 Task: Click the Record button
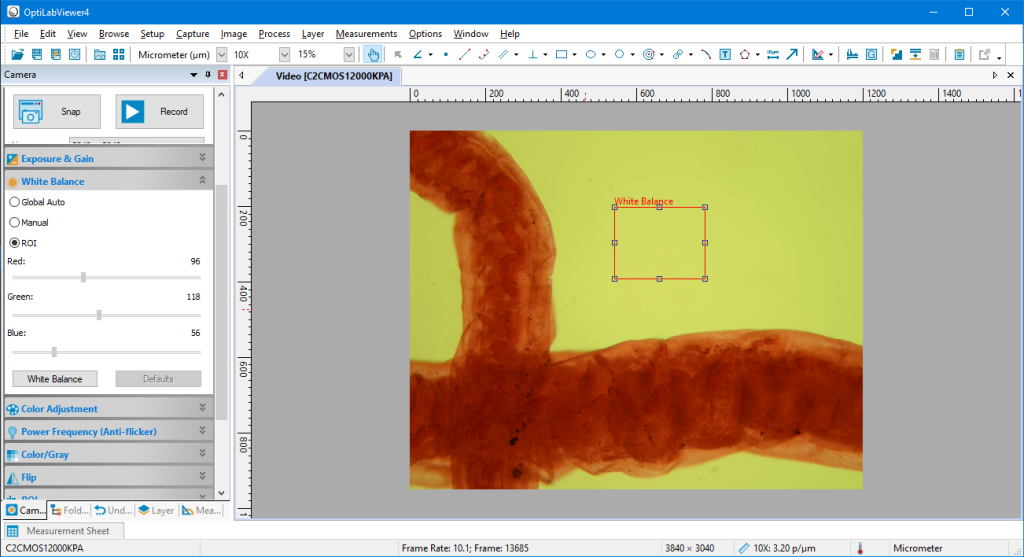[x=159, y=112]
